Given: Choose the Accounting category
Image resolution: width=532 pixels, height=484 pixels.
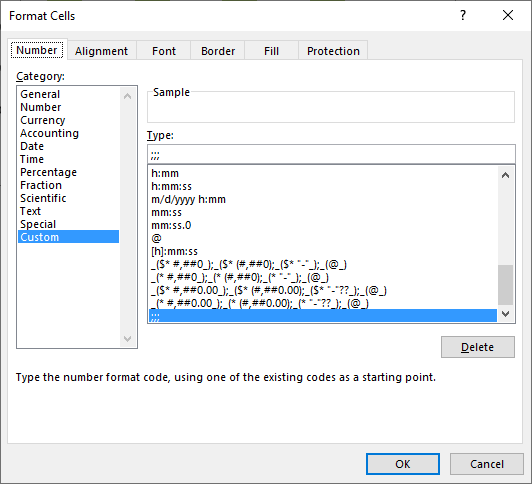Looking at the screenshot, I should pos(69,133).
